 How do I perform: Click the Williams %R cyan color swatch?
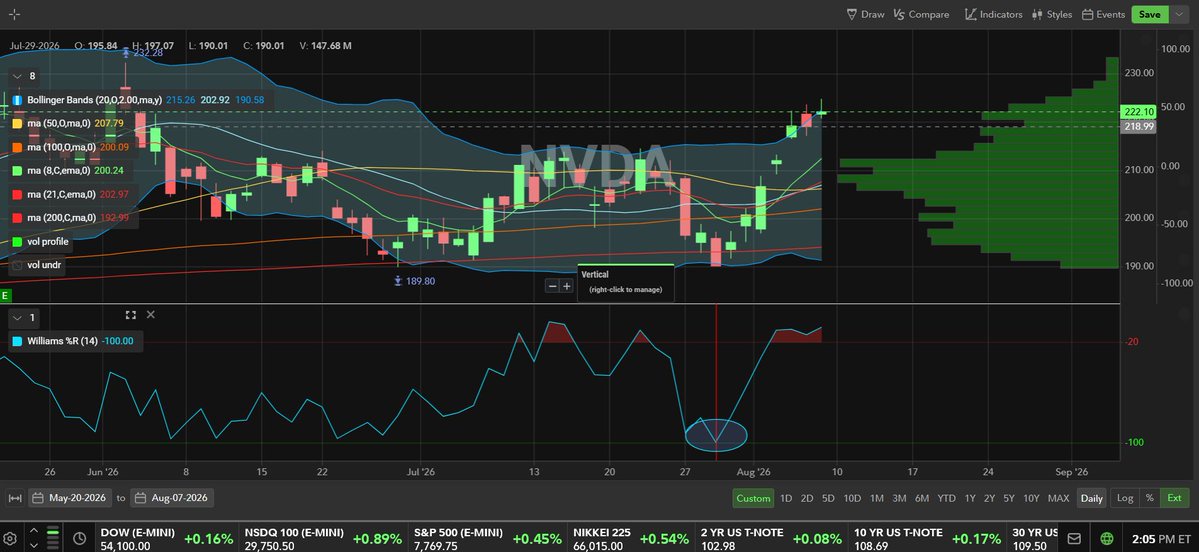(x=18, y=341)
